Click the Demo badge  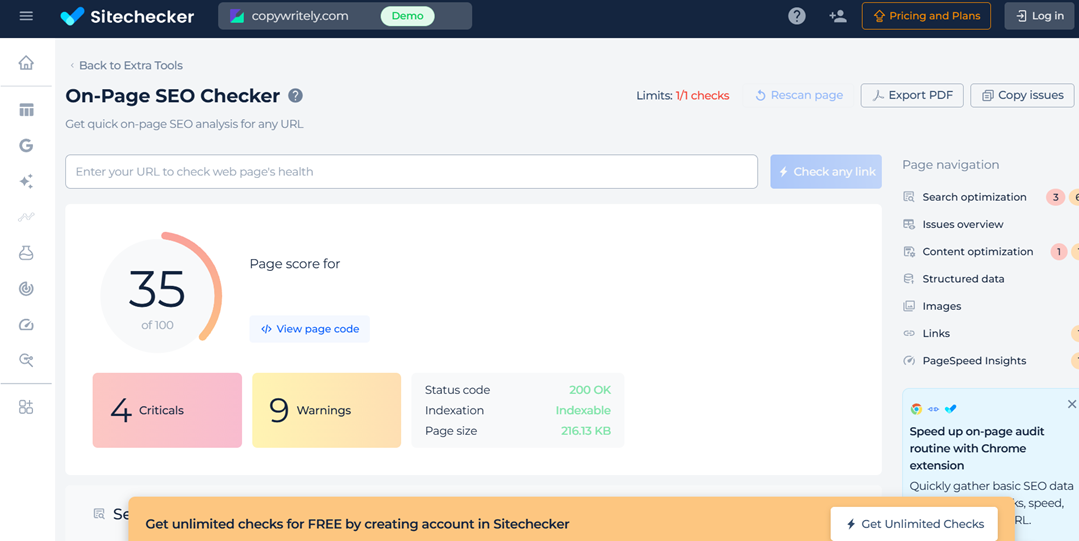[x=407, y=16]
